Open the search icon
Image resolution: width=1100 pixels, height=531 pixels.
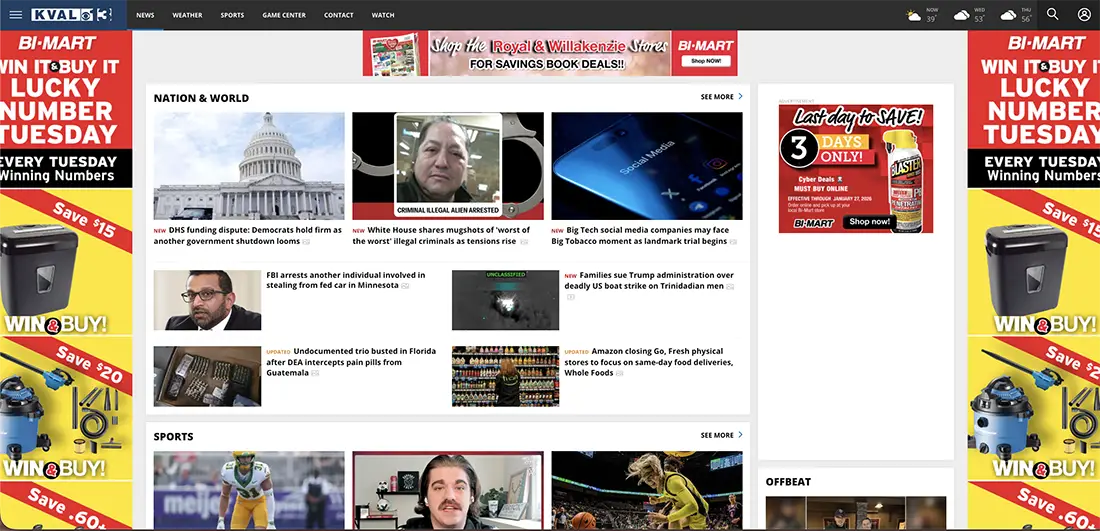(x=1052, y=14)
